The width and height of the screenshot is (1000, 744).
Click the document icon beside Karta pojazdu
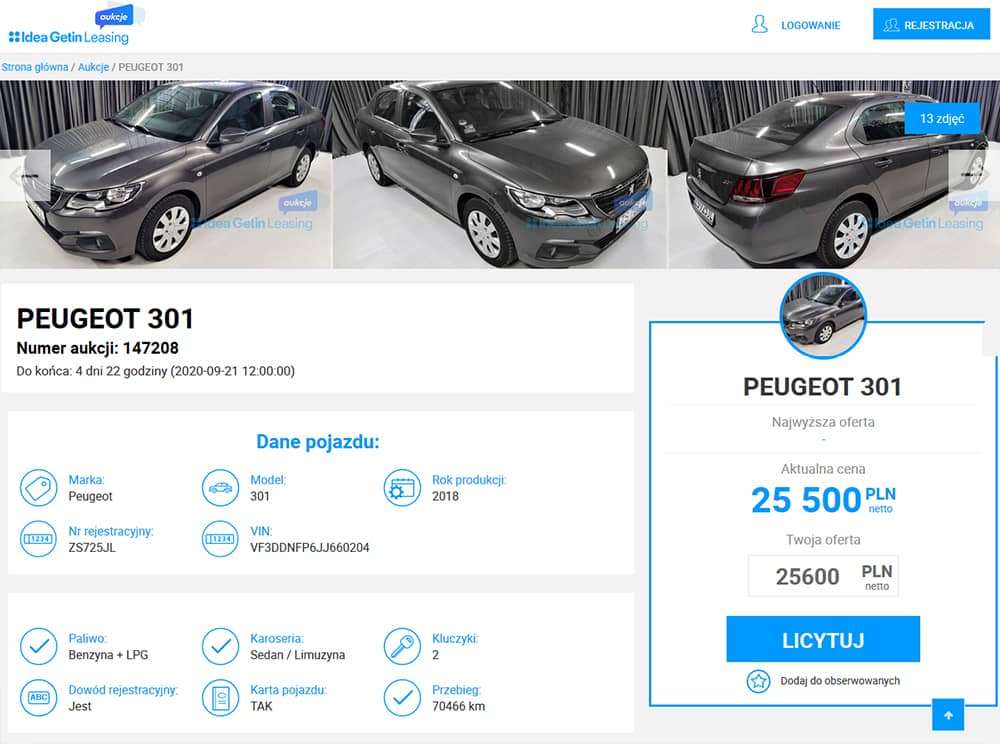pyautogui.click(x=221, y=697)
